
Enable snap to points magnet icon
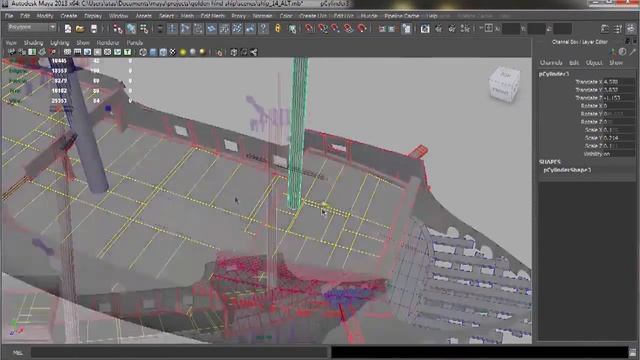[336, 29]
